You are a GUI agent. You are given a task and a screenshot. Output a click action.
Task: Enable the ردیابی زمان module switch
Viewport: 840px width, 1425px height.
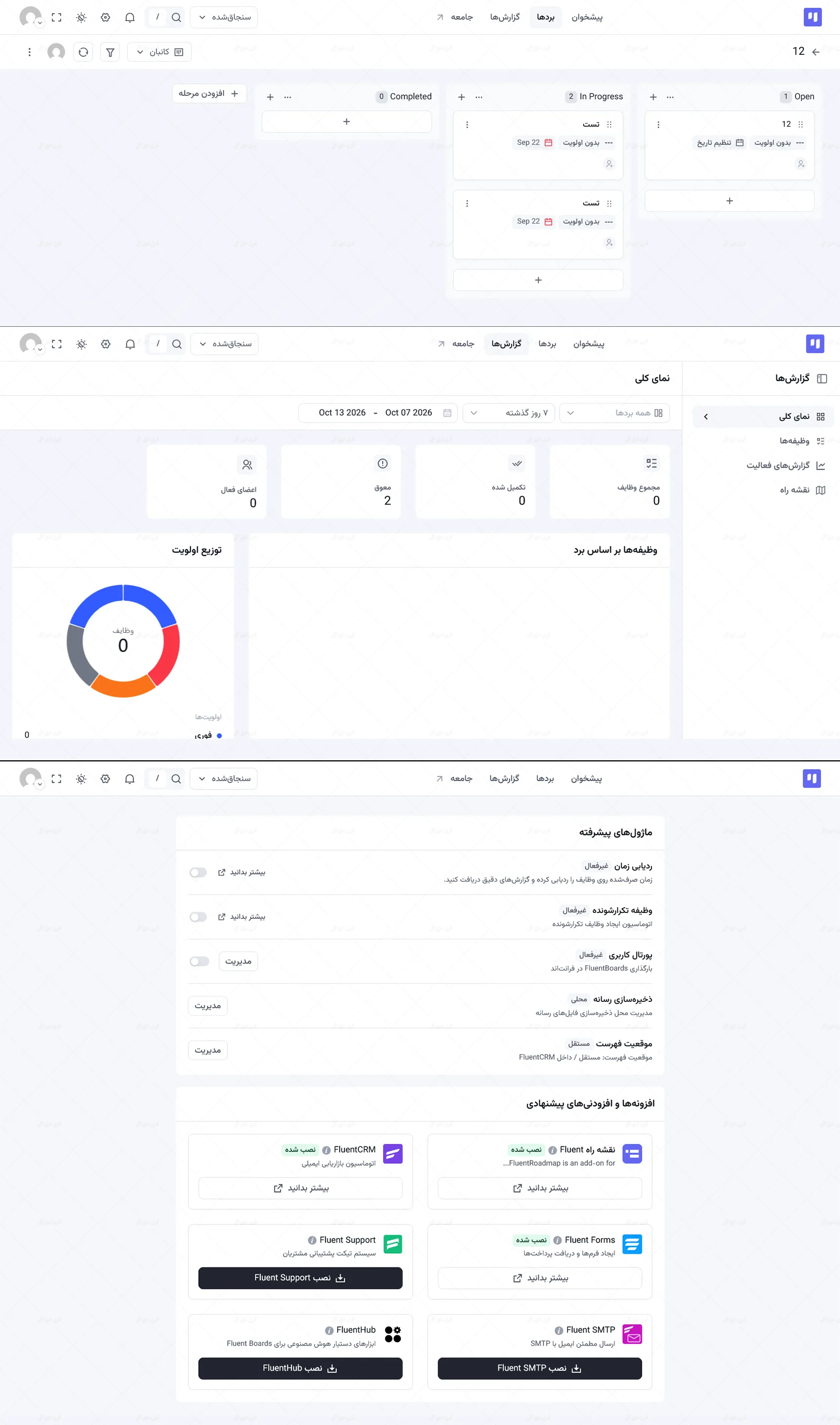[x=198, y=873]
